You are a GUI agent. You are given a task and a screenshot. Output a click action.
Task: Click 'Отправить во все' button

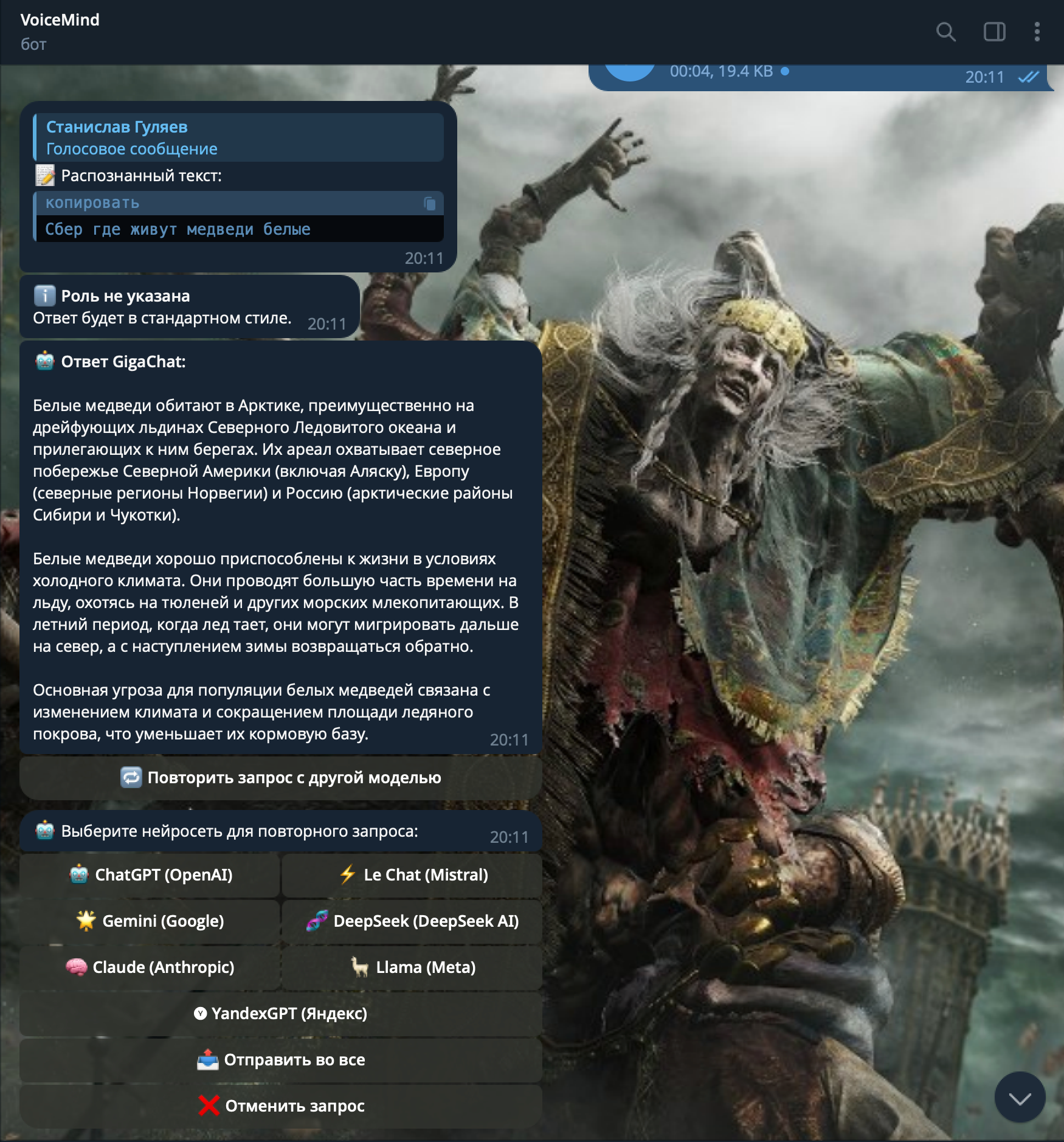280,1060
